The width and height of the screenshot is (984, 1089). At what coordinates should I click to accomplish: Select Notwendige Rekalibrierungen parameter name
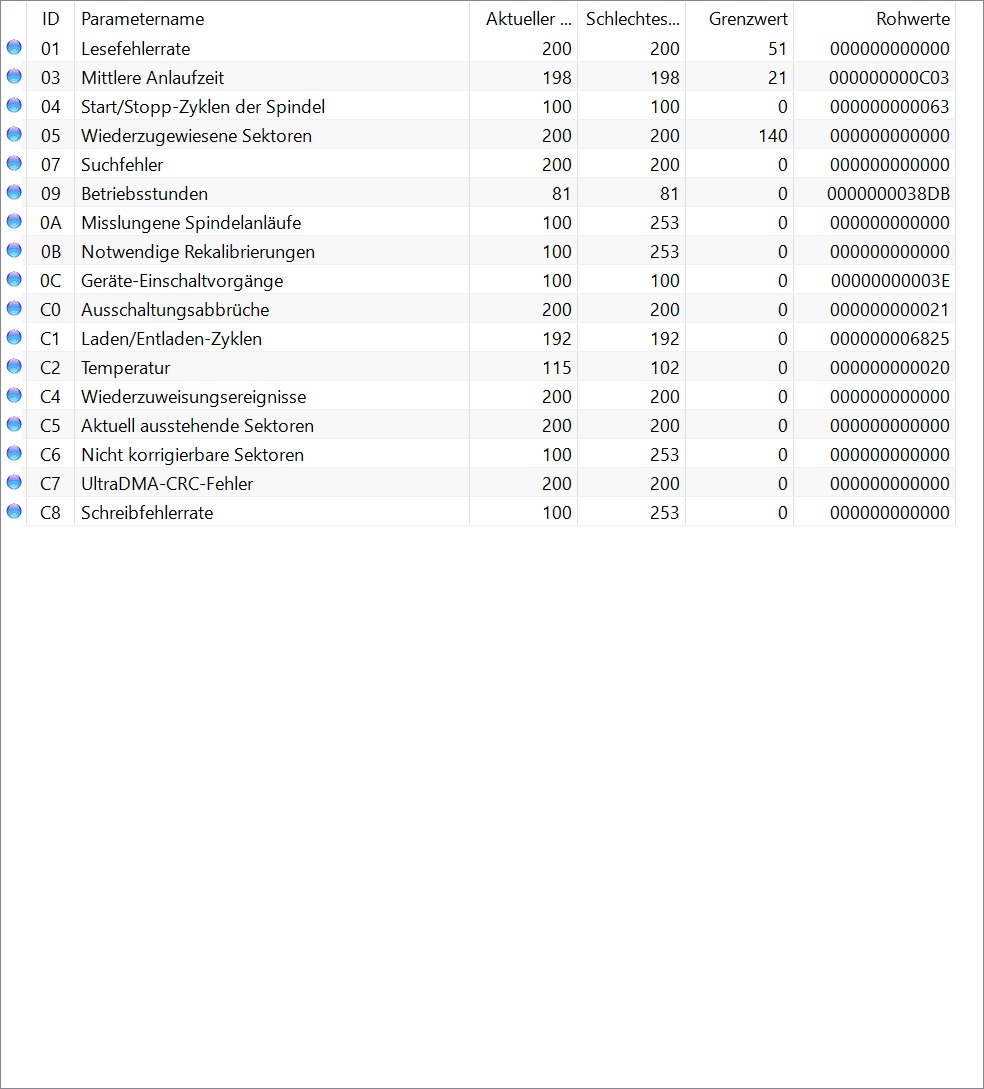[198, 252]
